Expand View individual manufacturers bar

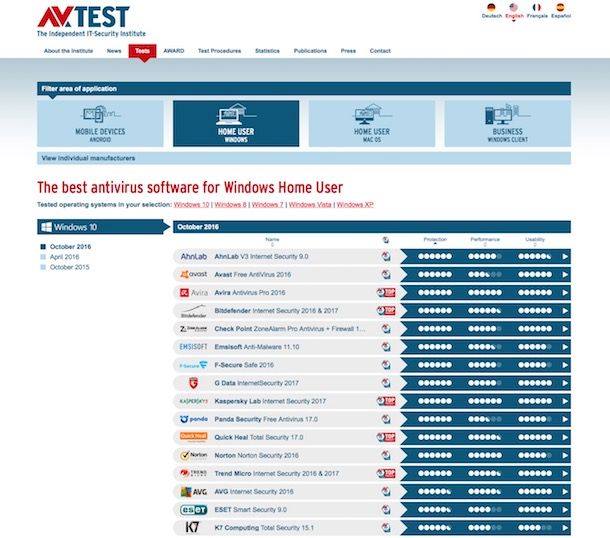(x=304, y=158)
